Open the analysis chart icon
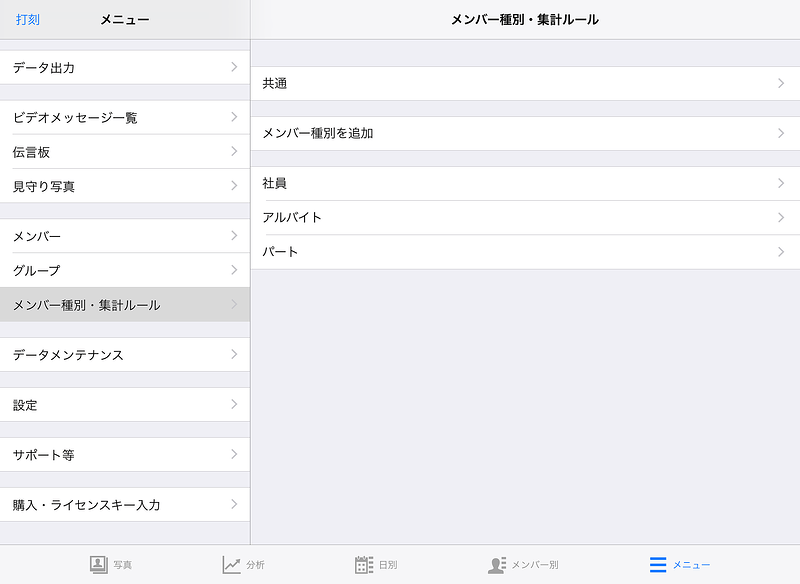 pyautogui.click(x=232, y=564)
